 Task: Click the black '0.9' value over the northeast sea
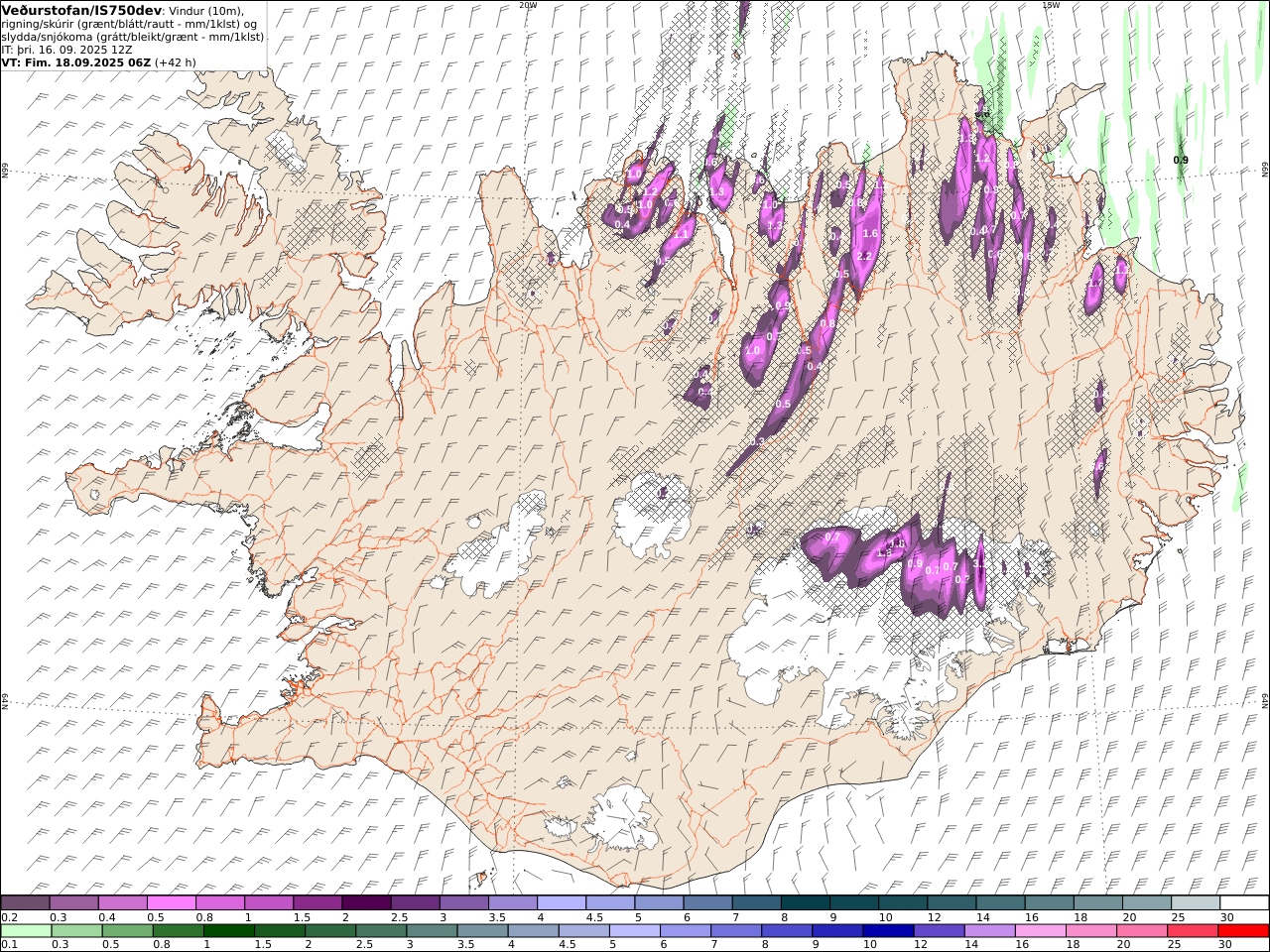click(1181, 160)
